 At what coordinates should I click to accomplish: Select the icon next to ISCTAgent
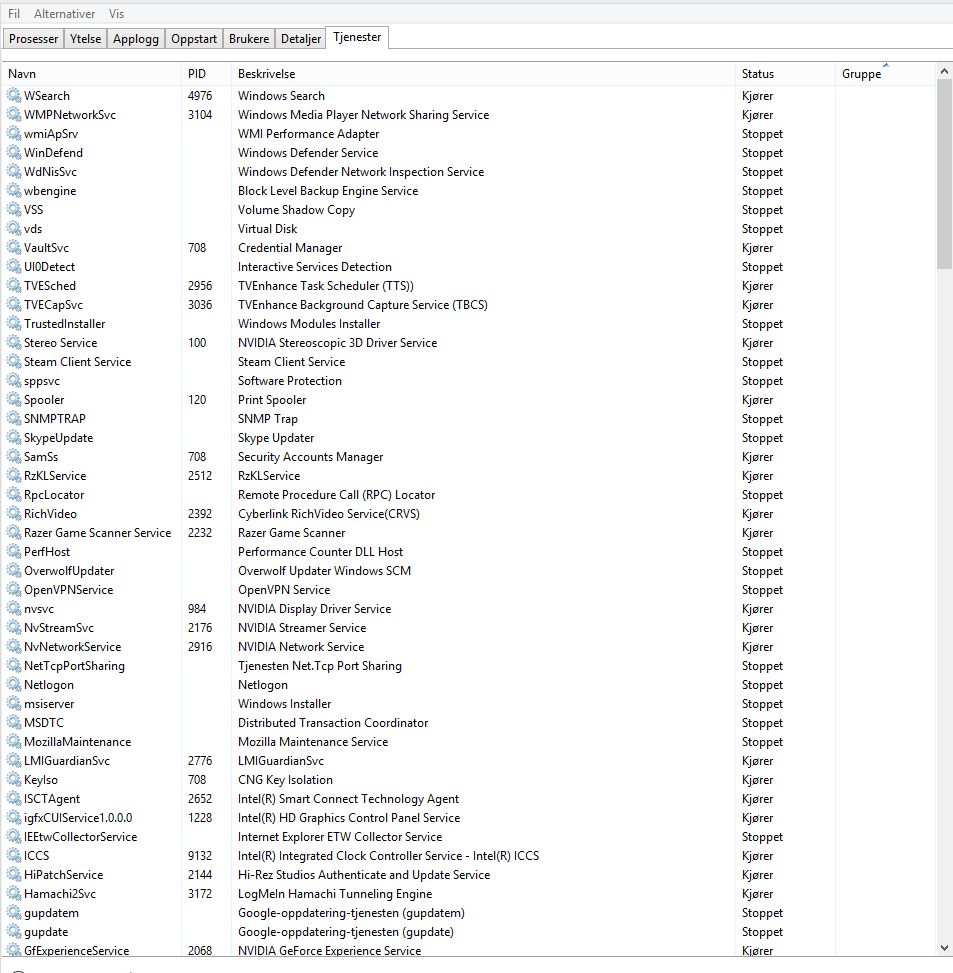(x=14, y=799)
